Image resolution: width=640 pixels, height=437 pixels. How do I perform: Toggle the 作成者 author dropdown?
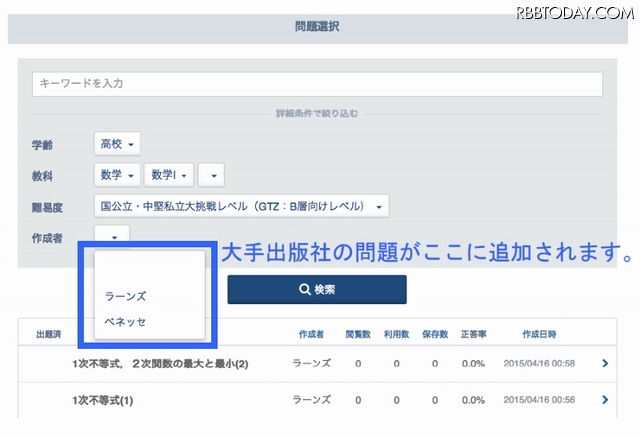[x=112, y=236]
